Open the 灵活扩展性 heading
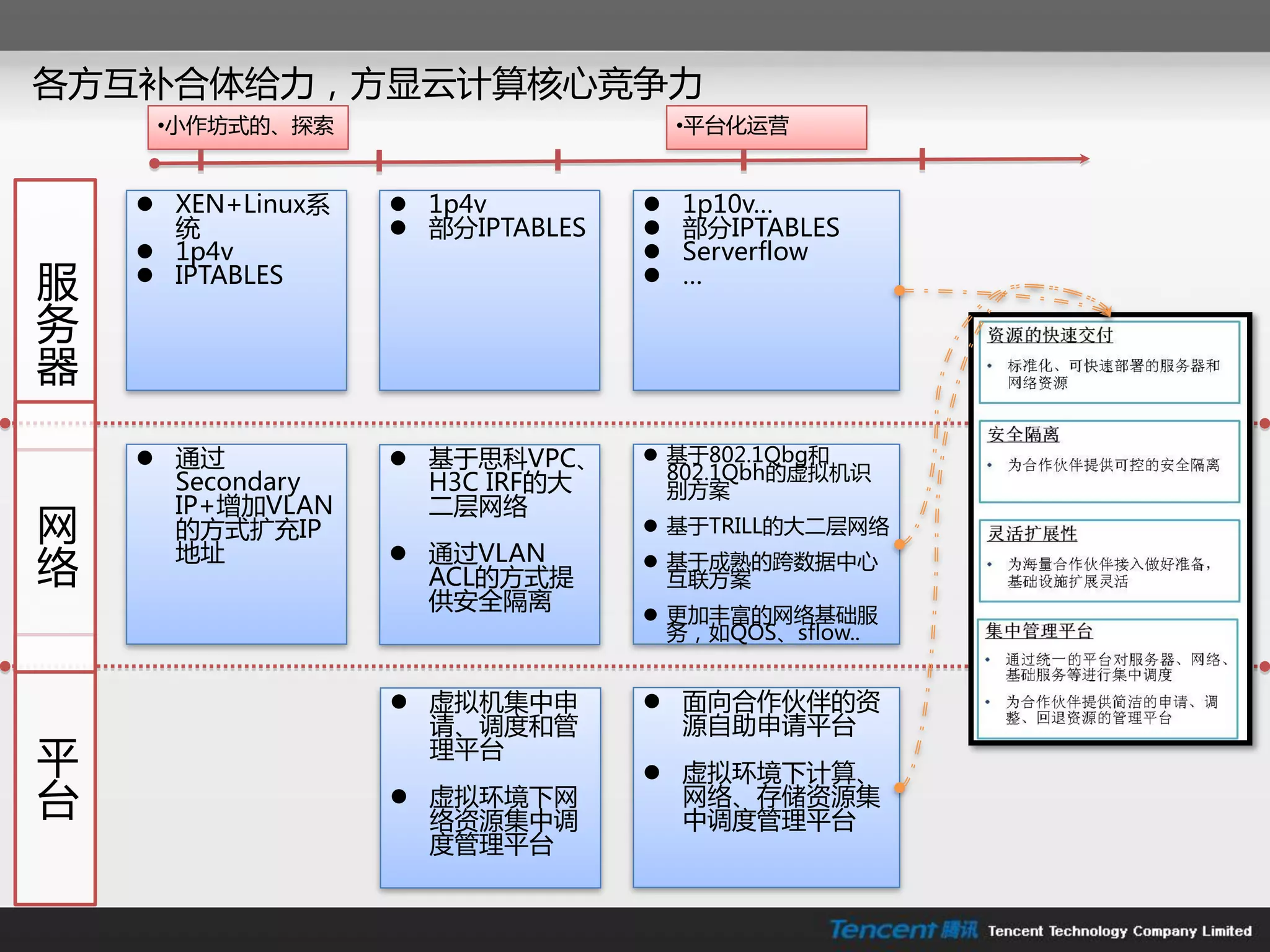The height and width of the screenshot is (952, 1270). 1032,534
